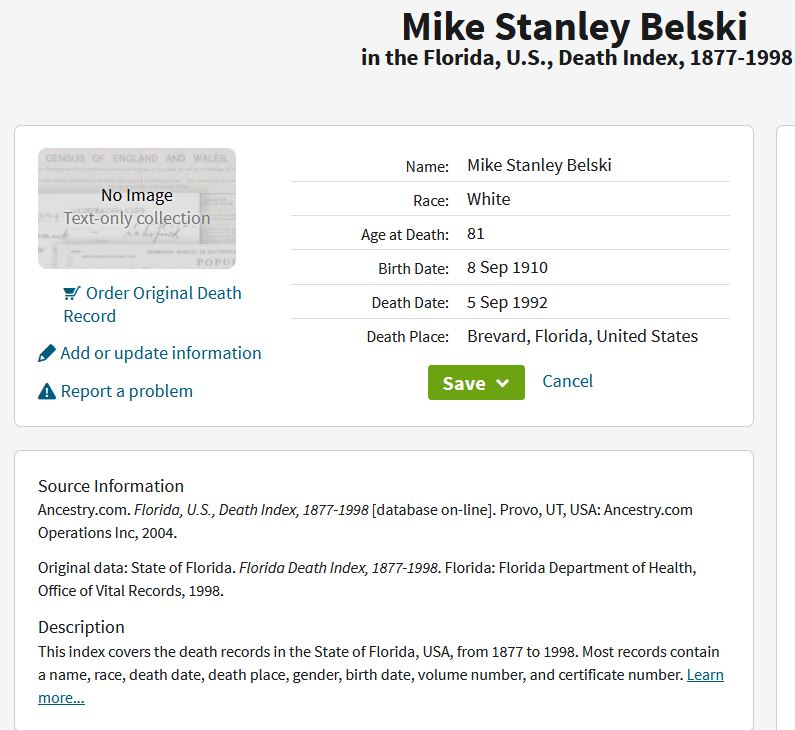Click the Mike Stanley Belski page title
Image resolution: width=795 pixels, height=730 pixels.
[574, 27]
